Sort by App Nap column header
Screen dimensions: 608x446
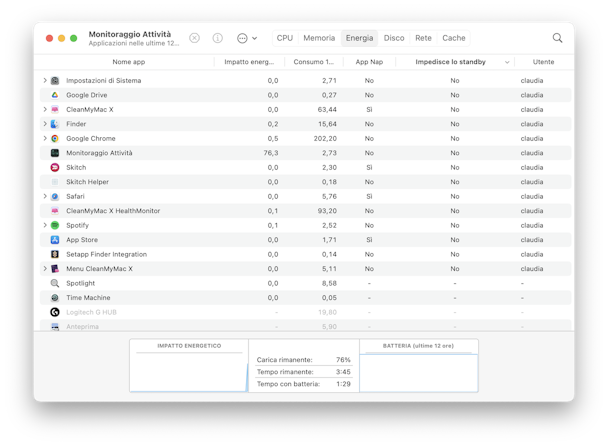point(369,62)
